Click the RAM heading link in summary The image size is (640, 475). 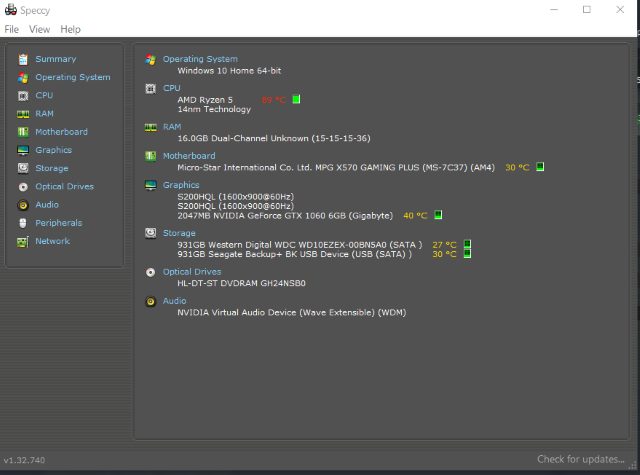[x=172, y=127]
